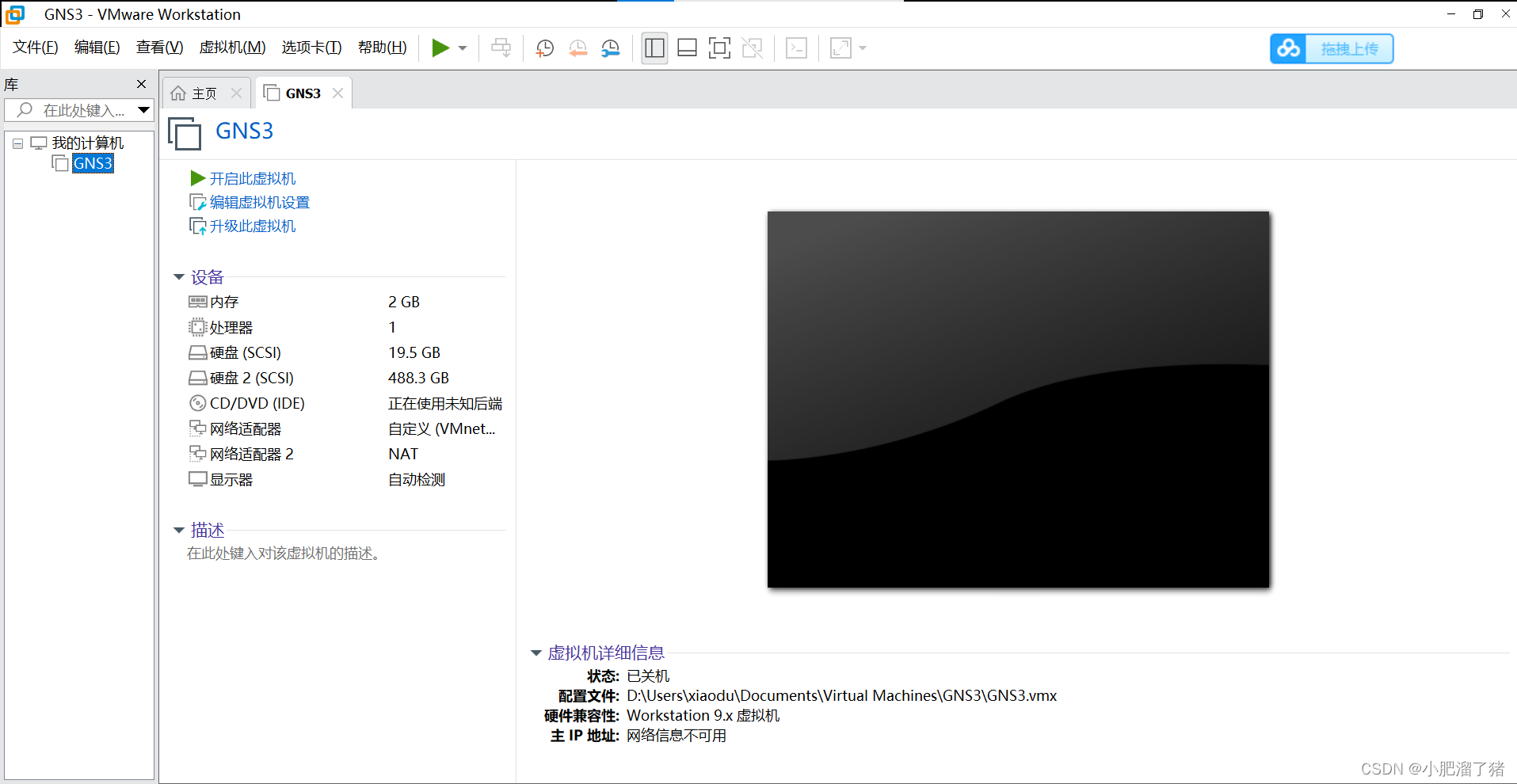This screenshot has height=784, width=1517.
Task: Click the 开启此虚拟机 link
Action: pos(252,179)
